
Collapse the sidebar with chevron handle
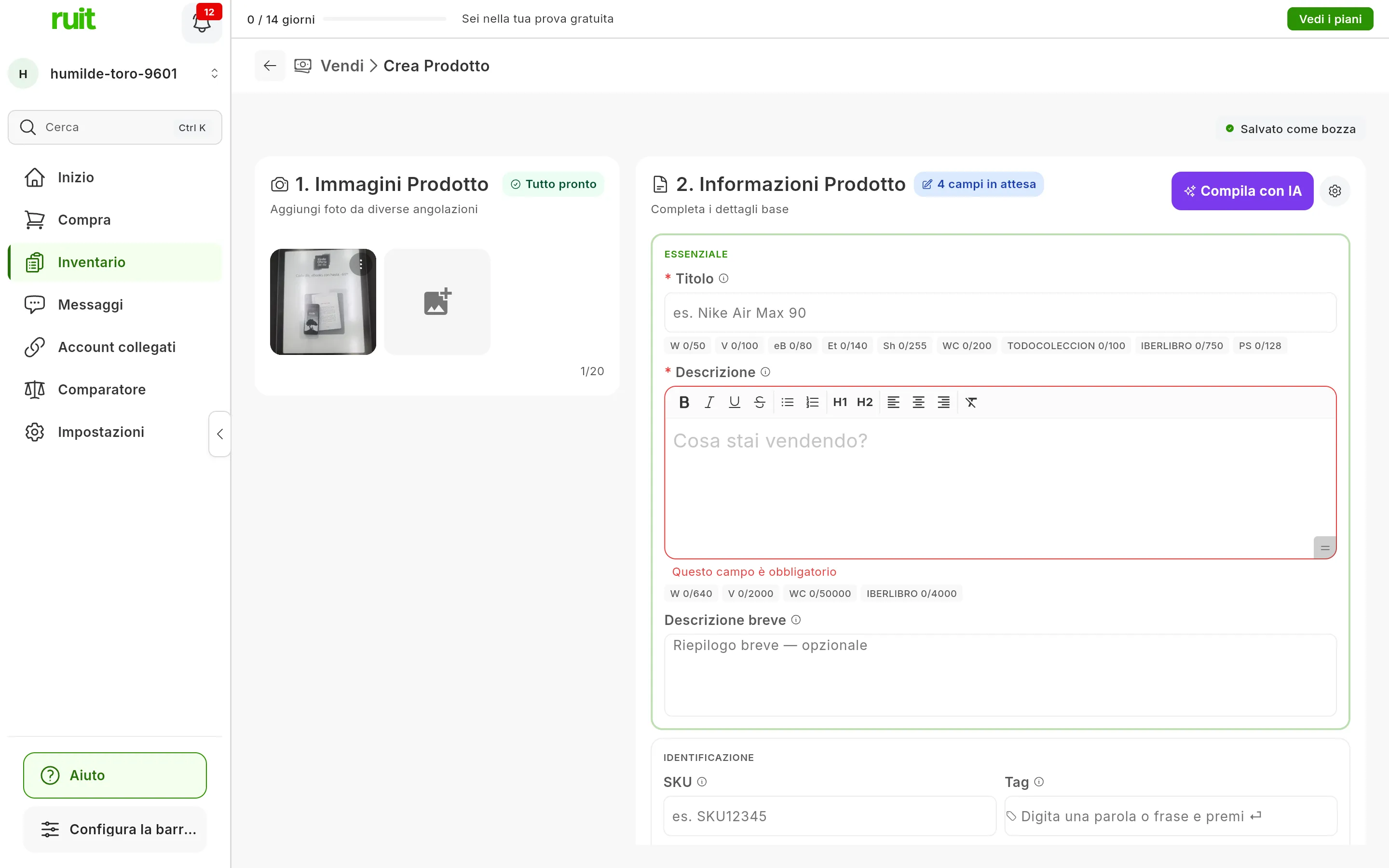[220, 434]
